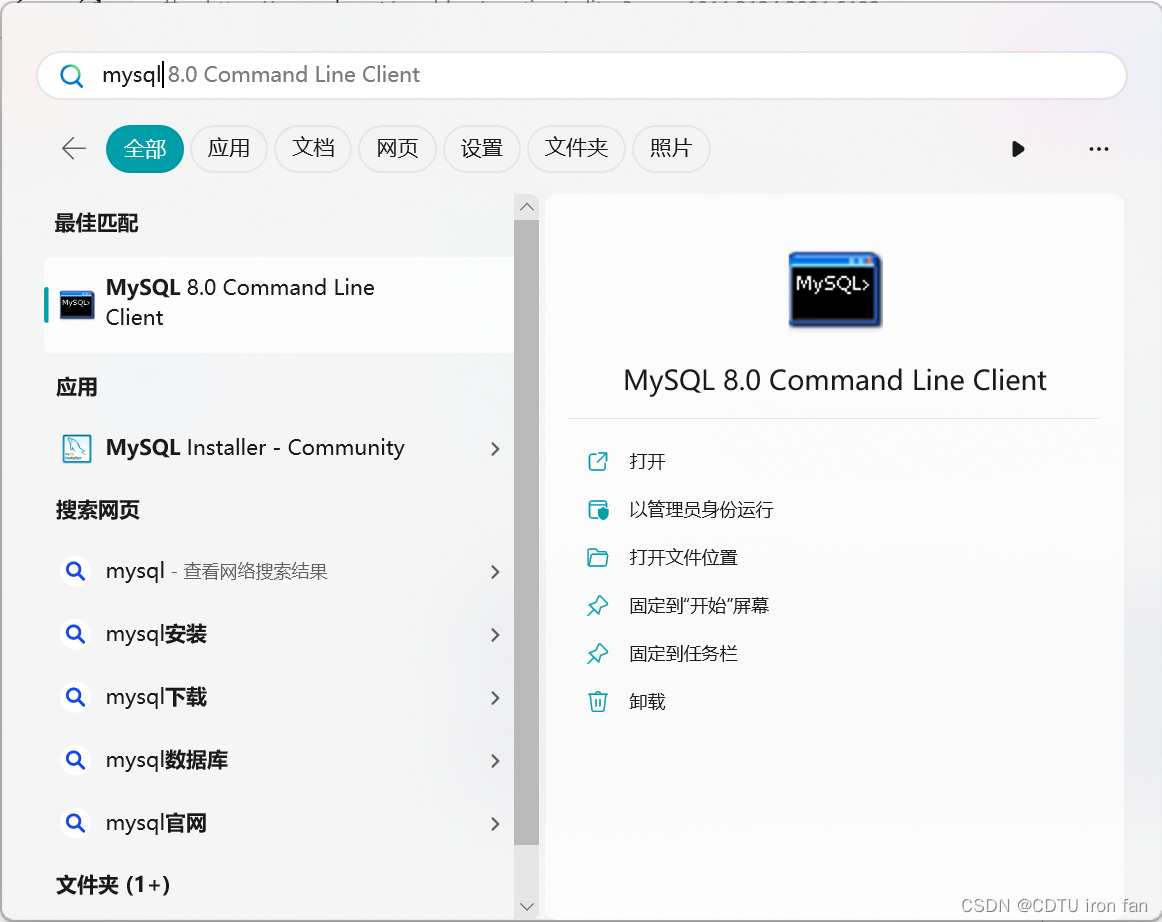Viewport: 1162px width, 922px height.
Task: Switch to the 网页 filter tab
Action: click(397, 148)
